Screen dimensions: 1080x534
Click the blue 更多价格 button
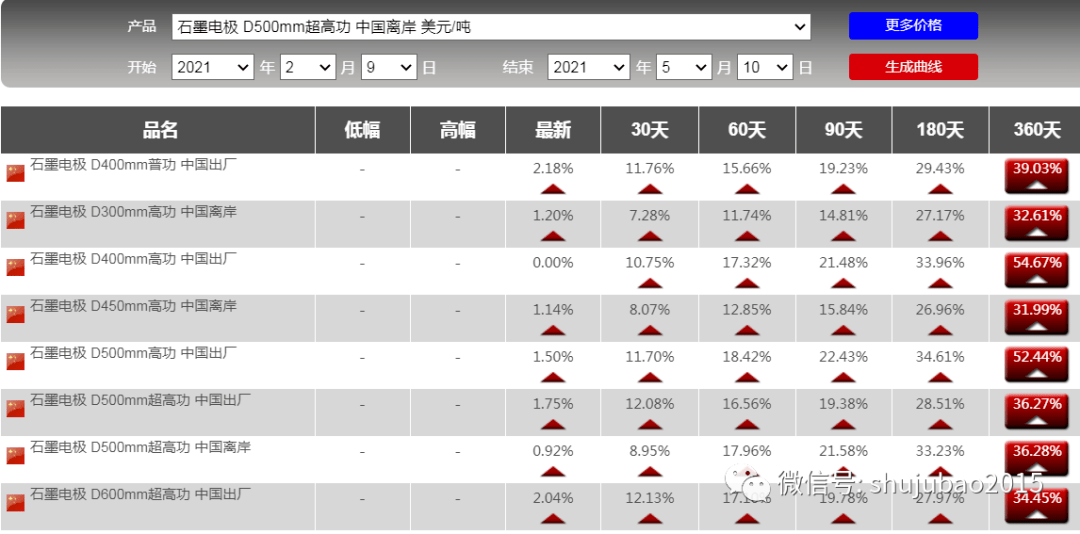pos(913,26)
